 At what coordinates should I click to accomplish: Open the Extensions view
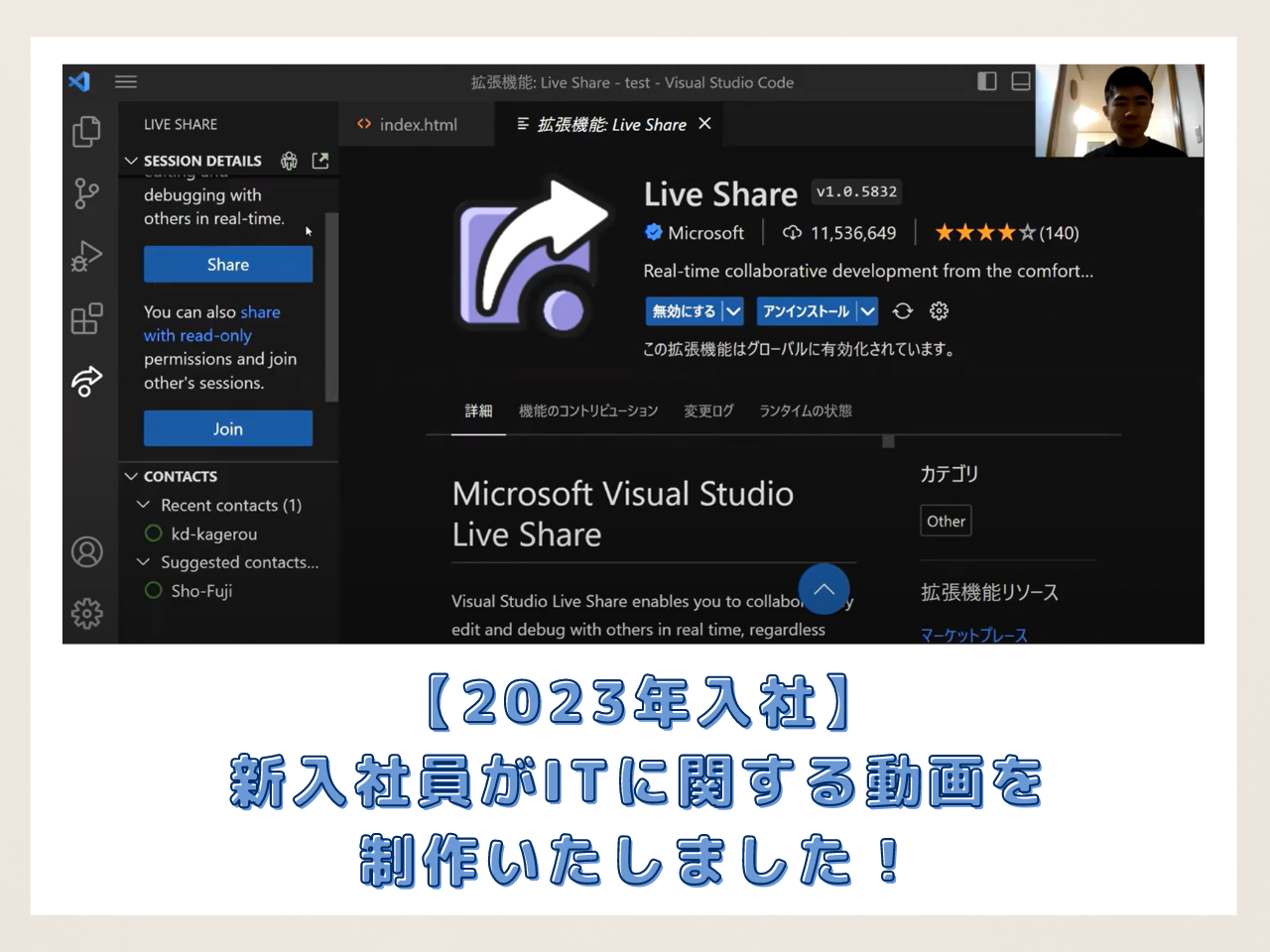point(86,318)
